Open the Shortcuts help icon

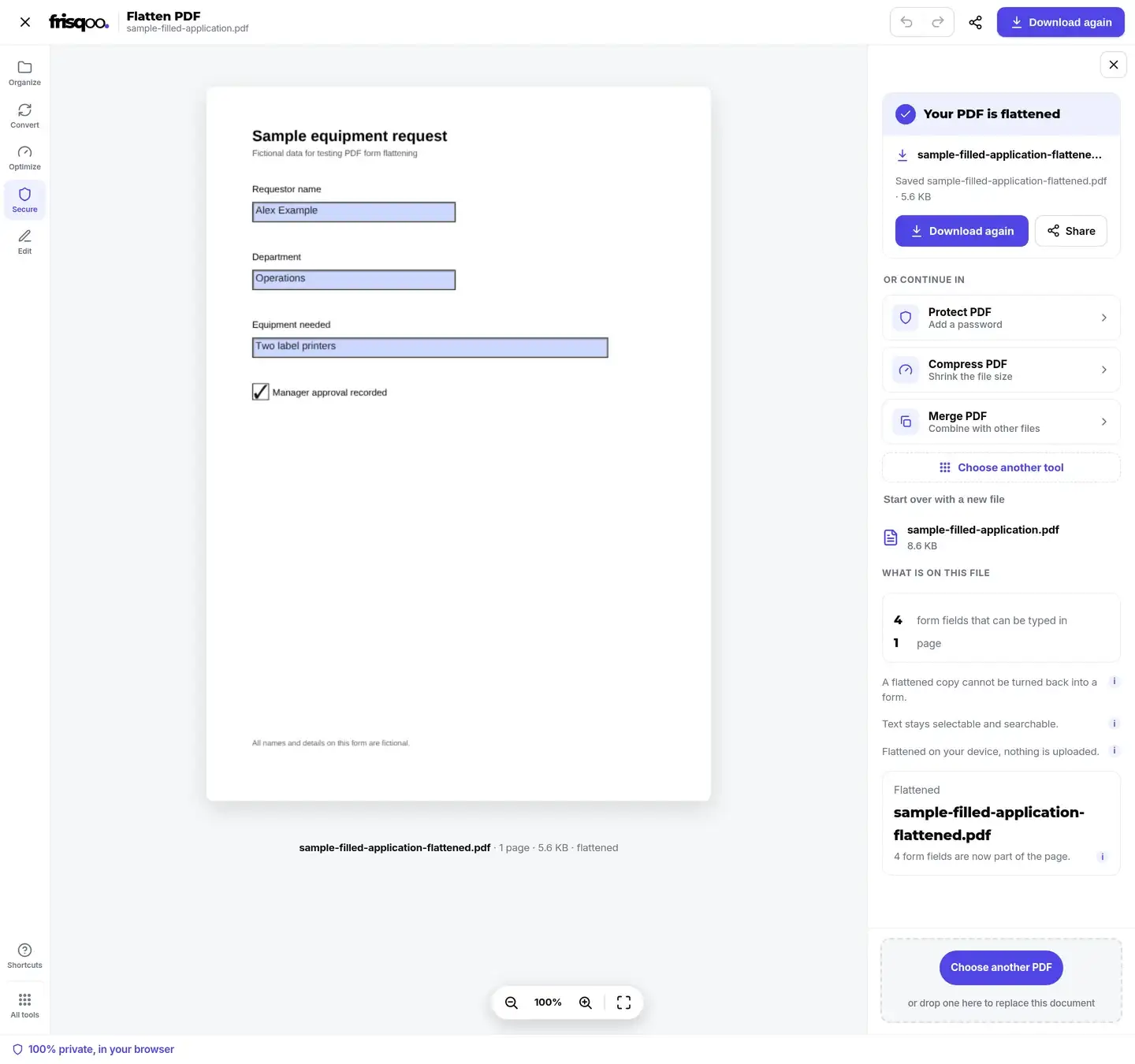24,956
